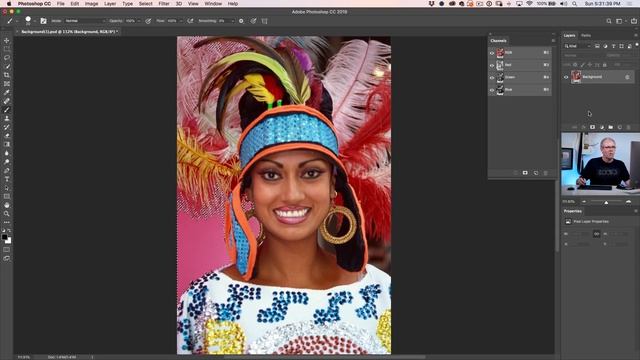Select the Type tool
The image size is (640, 360).
(x=7, y=179)
